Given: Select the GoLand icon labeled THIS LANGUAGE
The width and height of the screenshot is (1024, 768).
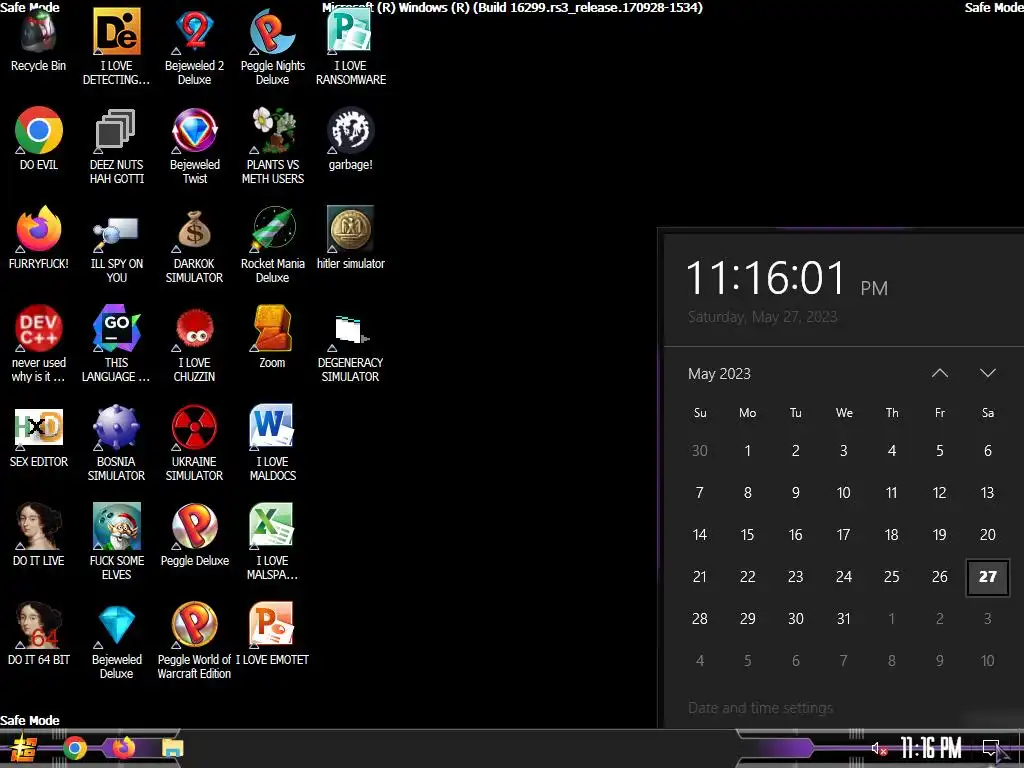Looking at the screenshot, I should point(116,328).
